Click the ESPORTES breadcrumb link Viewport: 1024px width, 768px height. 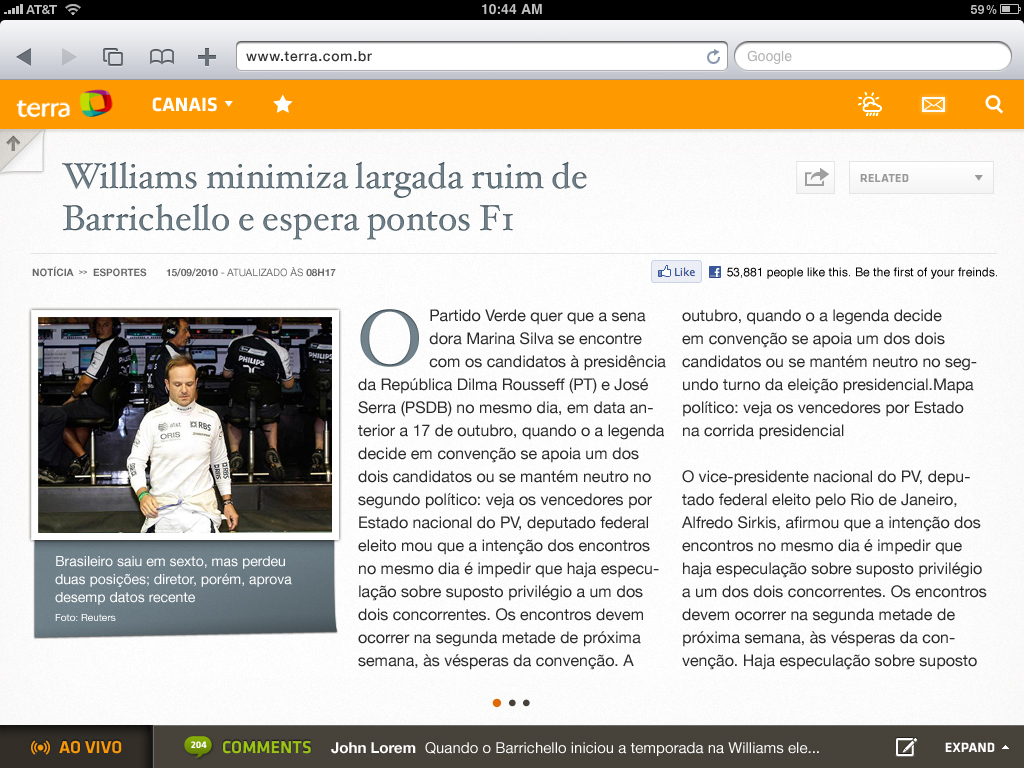120,272
